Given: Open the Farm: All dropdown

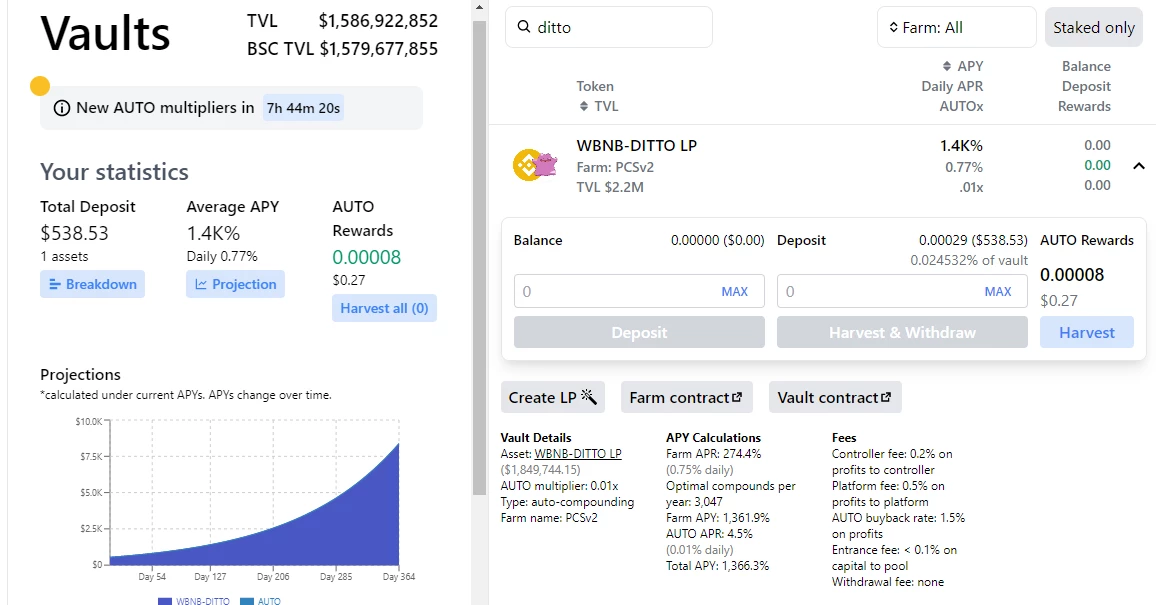Looking at the screenshot, I should tap(956, 27).
